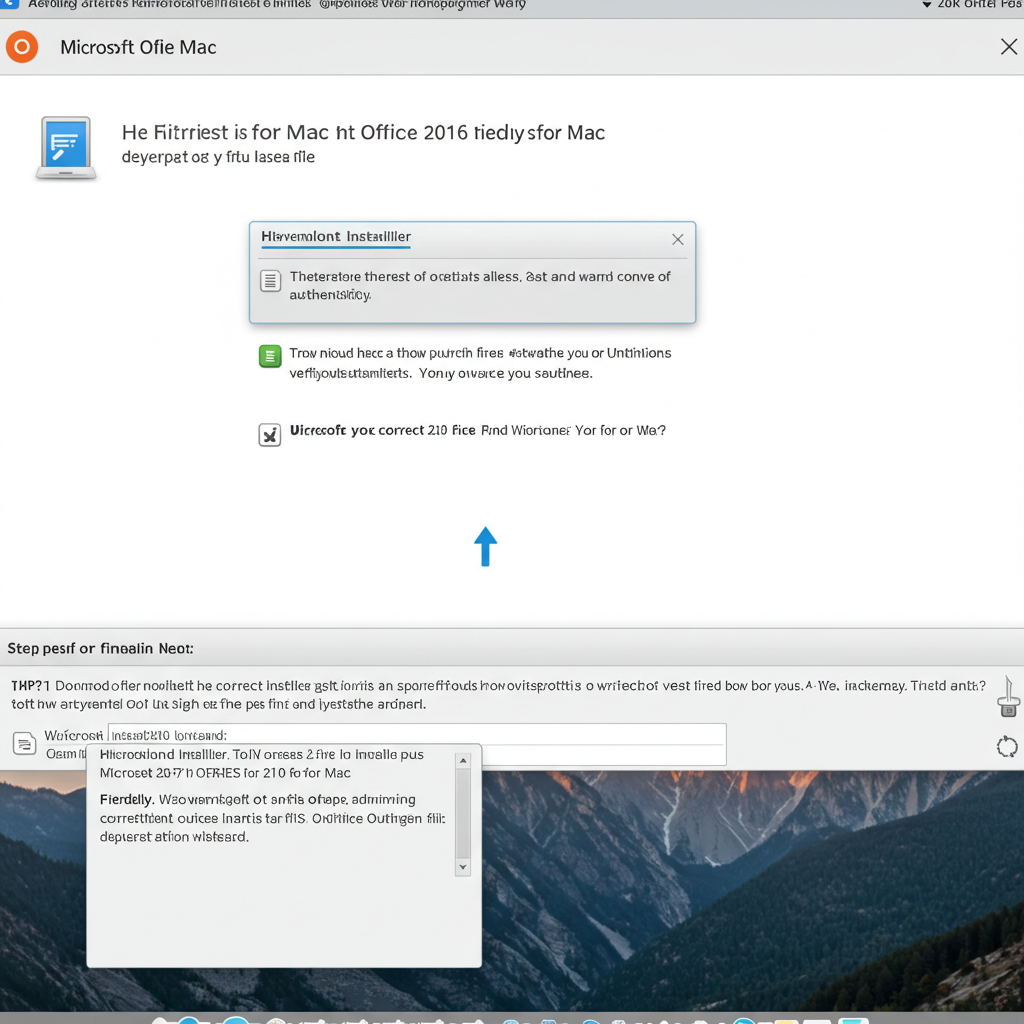Viewport: 1024px width, 1024px height.
Task: Open the 20k Ohtel dropdown at top right
Action: pyautogui.click(x=972, y=5)
